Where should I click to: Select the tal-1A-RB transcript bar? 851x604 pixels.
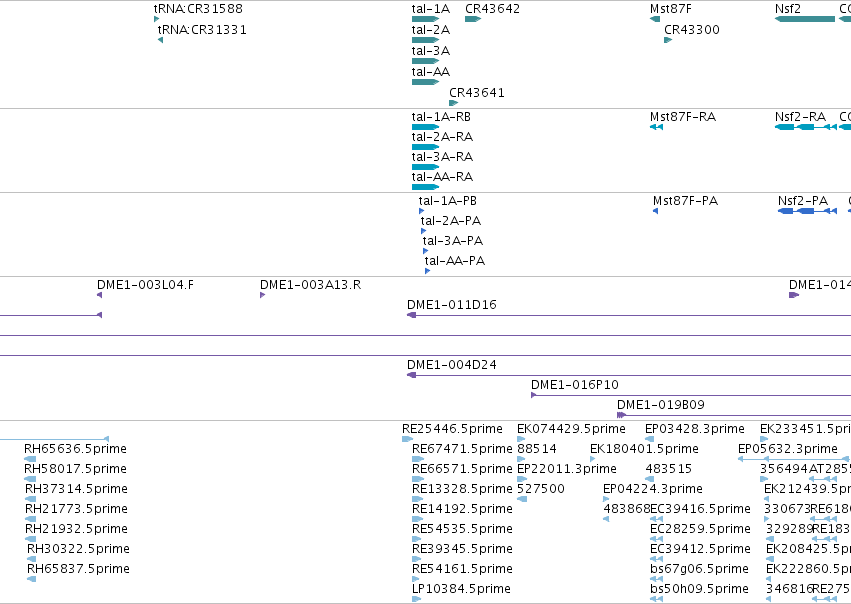426,127
